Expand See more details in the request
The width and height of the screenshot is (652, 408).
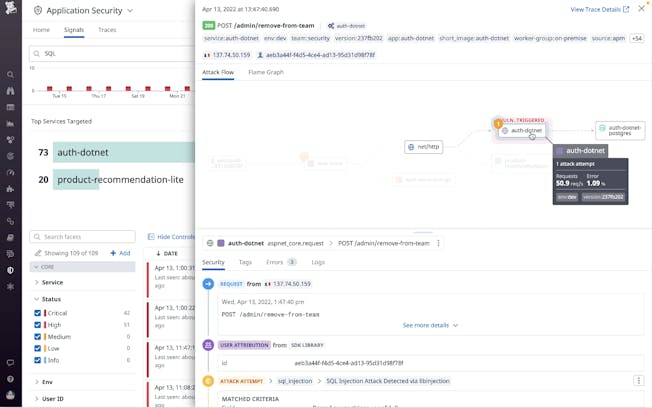[x=430, y=325]
